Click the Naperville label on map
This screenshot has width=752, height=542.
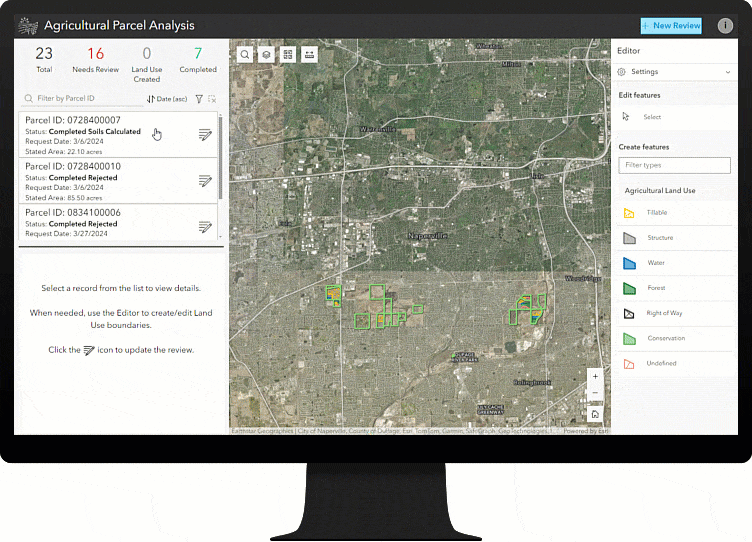click(x=427, y=236)
